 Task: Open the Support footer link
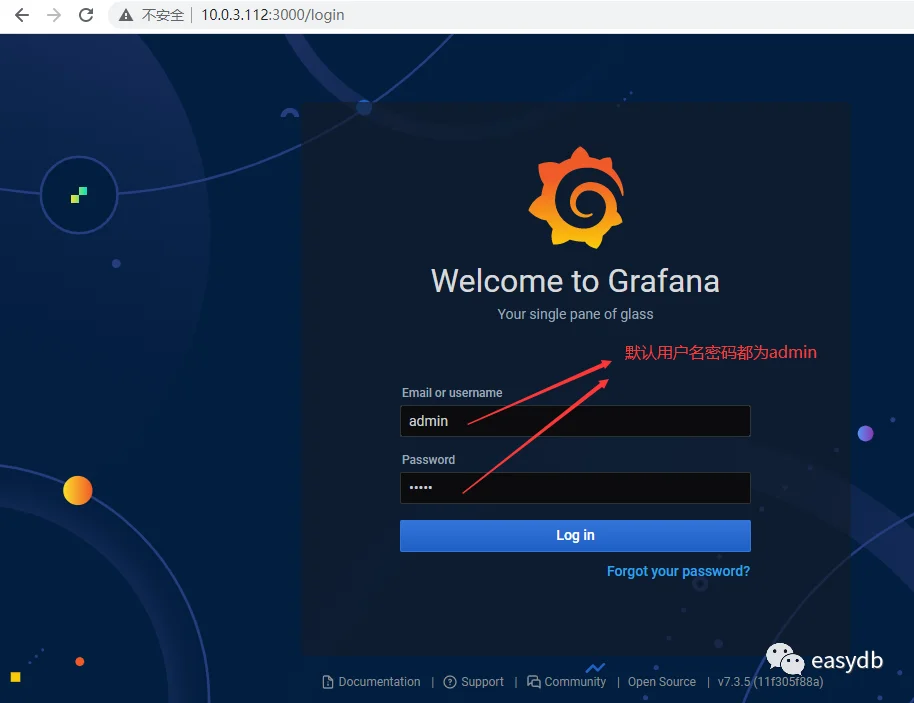point(482,681)
